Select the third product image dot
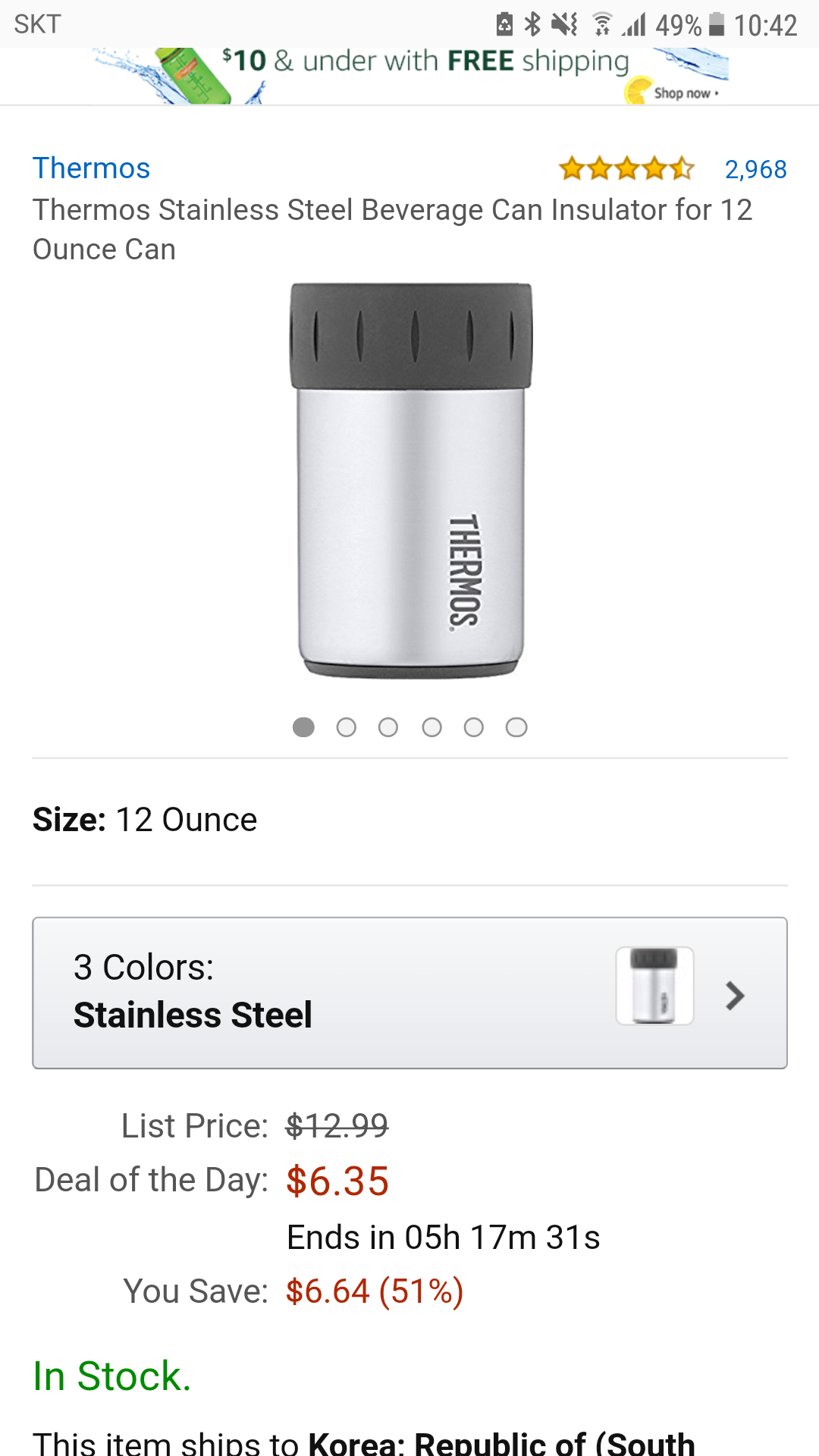The image size is (819, 1456). coord(388,727)
